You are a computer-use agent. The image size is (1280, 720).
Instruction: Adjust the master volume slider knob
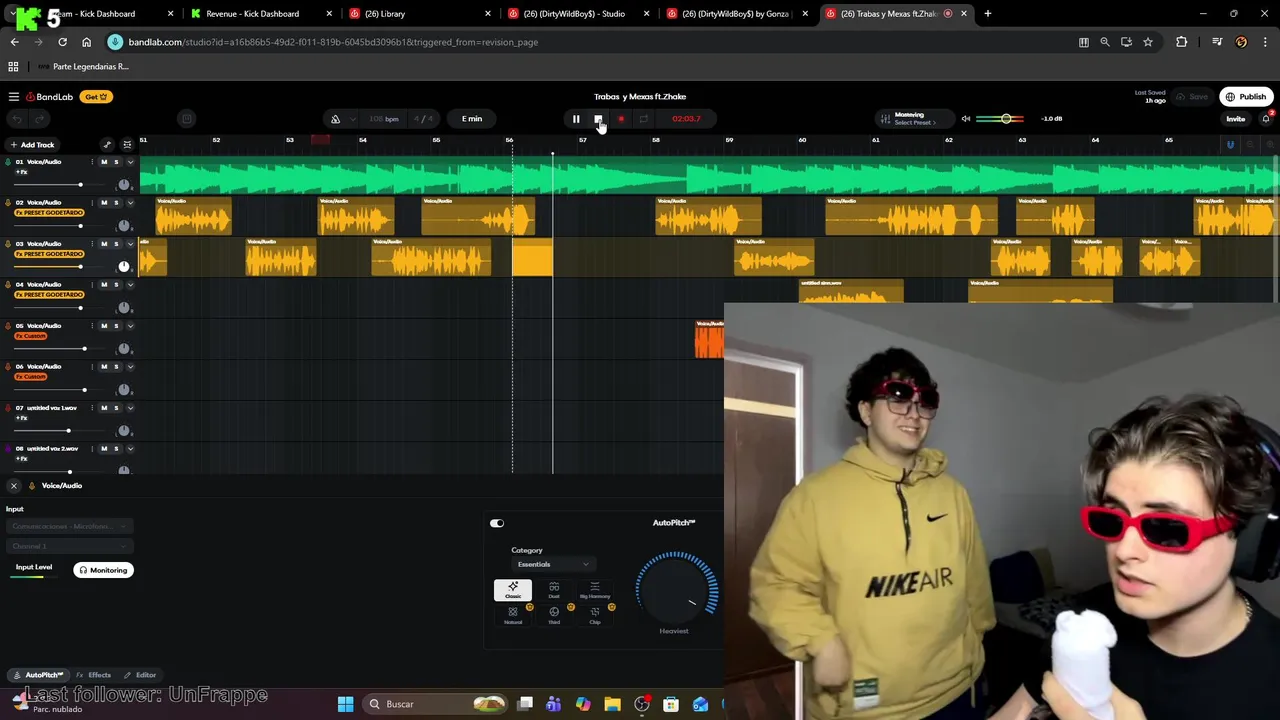tap(1006, 119)
